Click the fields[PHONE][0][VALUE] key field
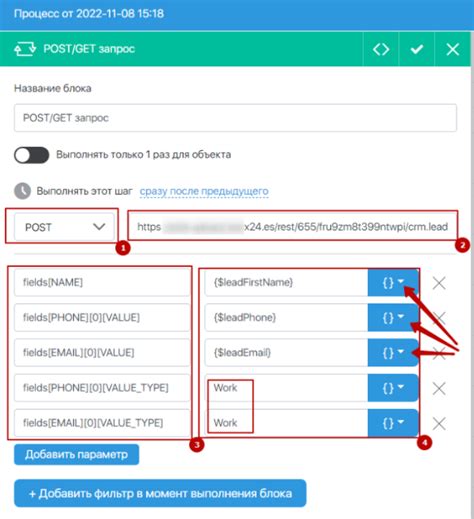Screen dimensions: 474x519 tap(102, 318)
